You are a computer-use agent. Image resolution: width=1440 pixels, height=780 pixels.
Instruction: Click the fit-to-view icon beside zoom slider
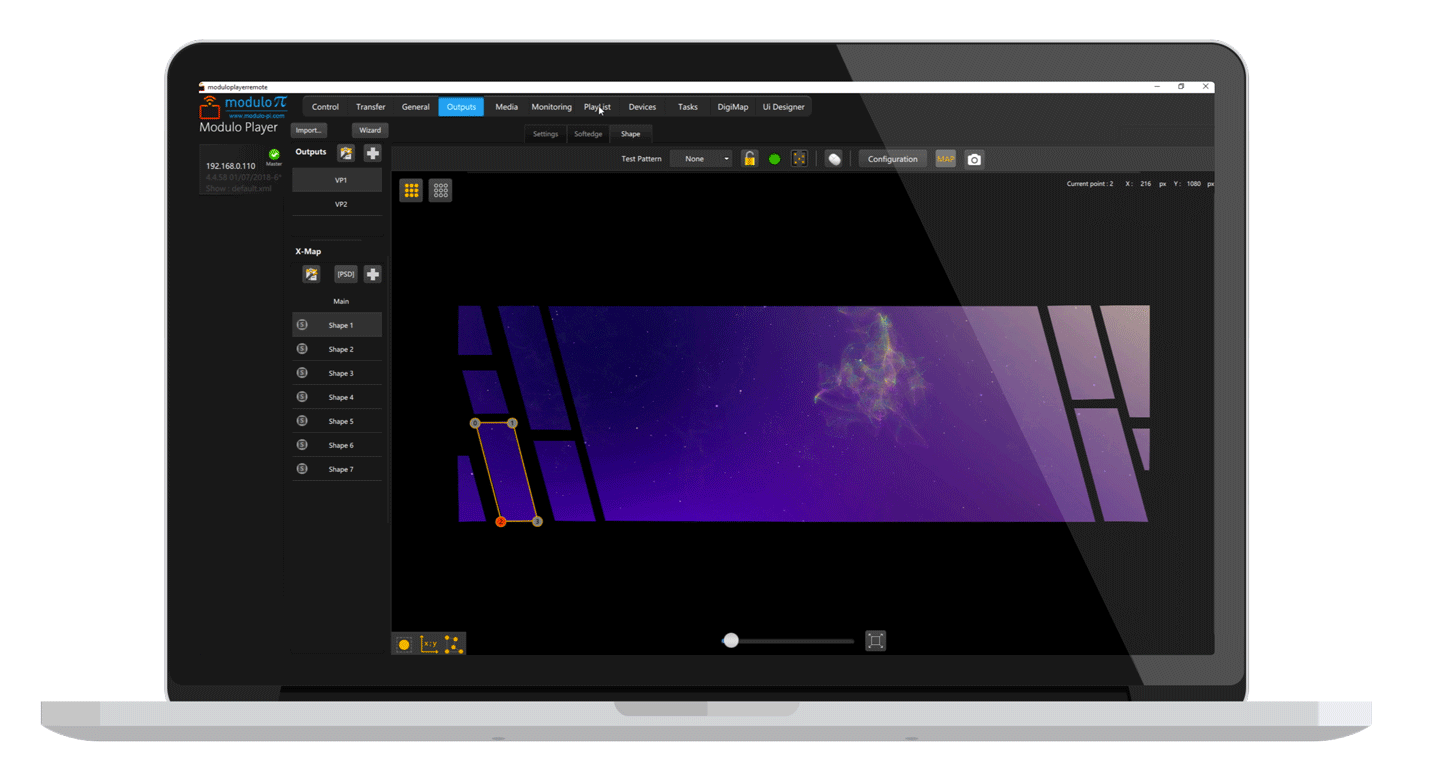(x=875, y=641)
